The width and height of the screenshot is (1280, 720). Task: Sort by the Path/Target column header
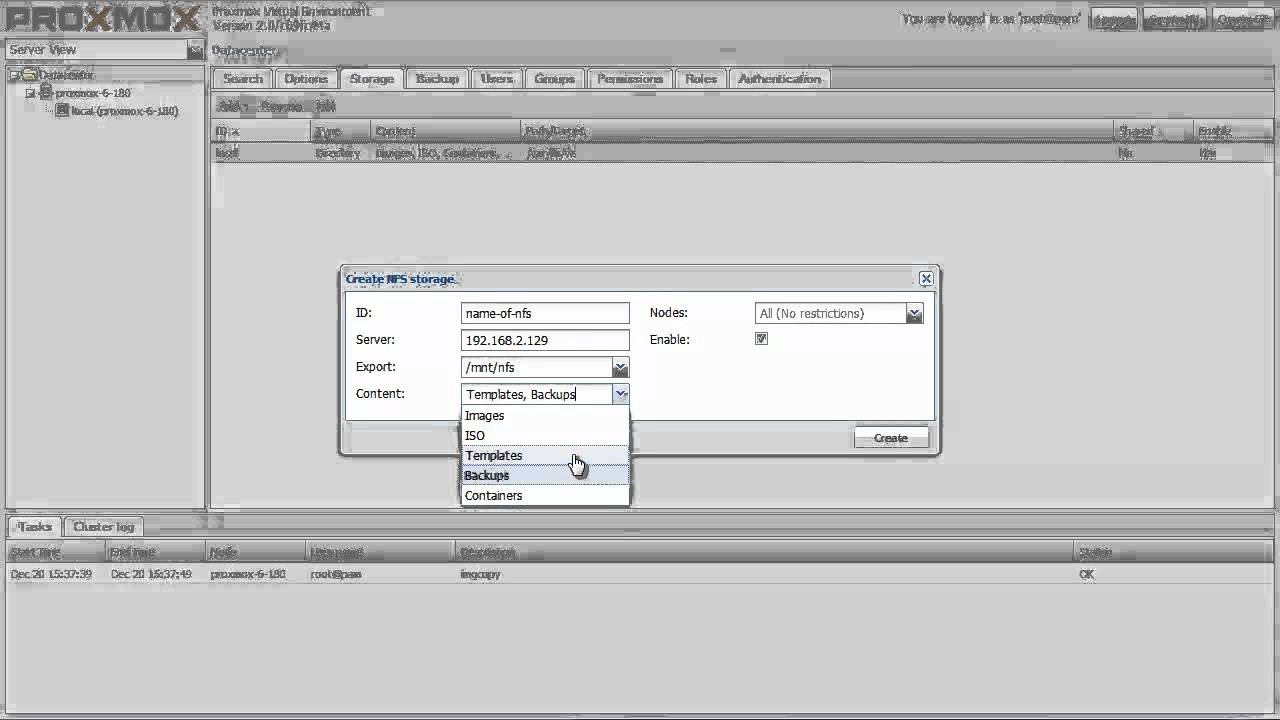818,131
